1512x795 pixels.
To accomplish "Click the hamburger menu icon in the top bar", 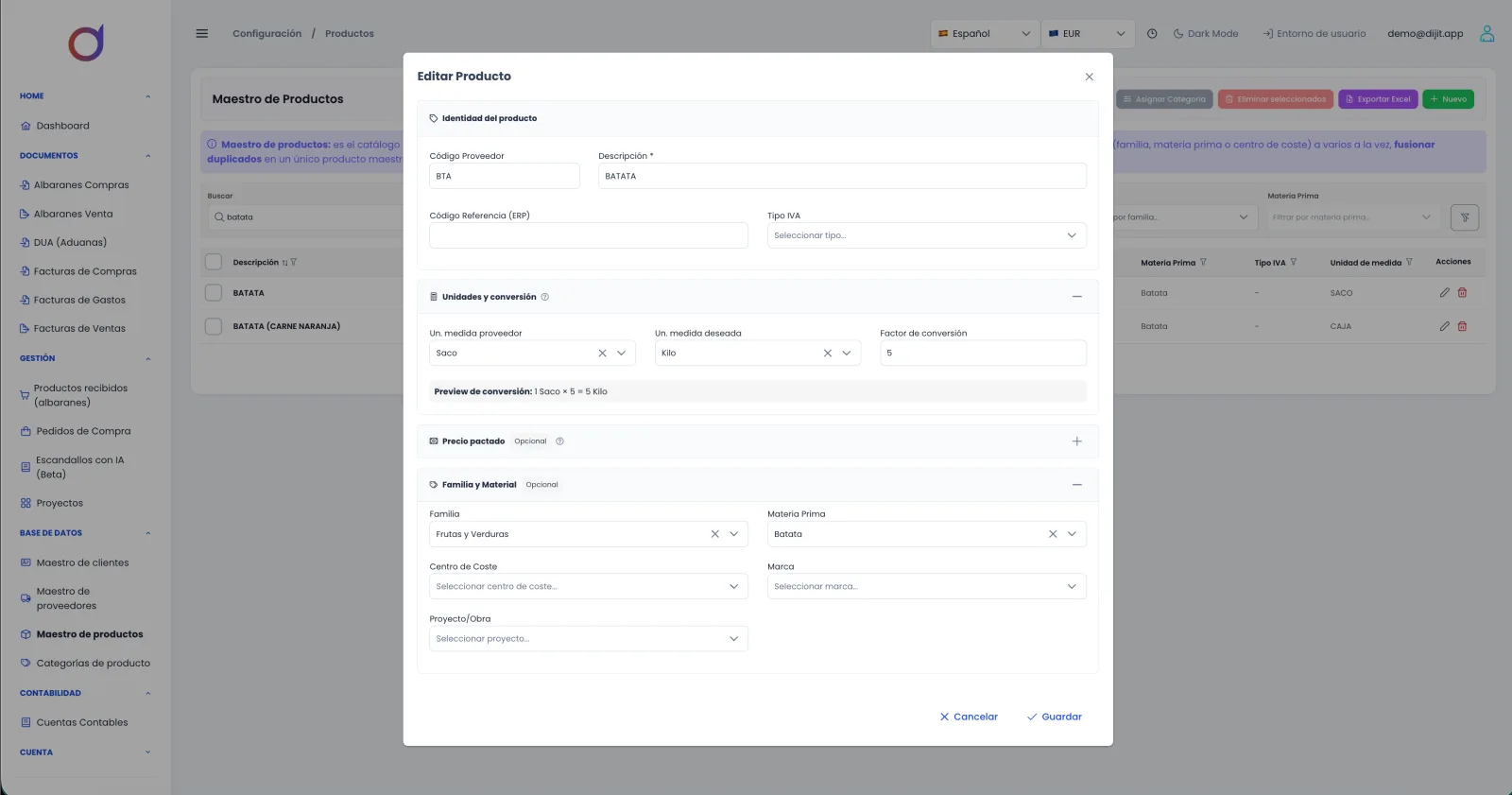I will [201, 33].
